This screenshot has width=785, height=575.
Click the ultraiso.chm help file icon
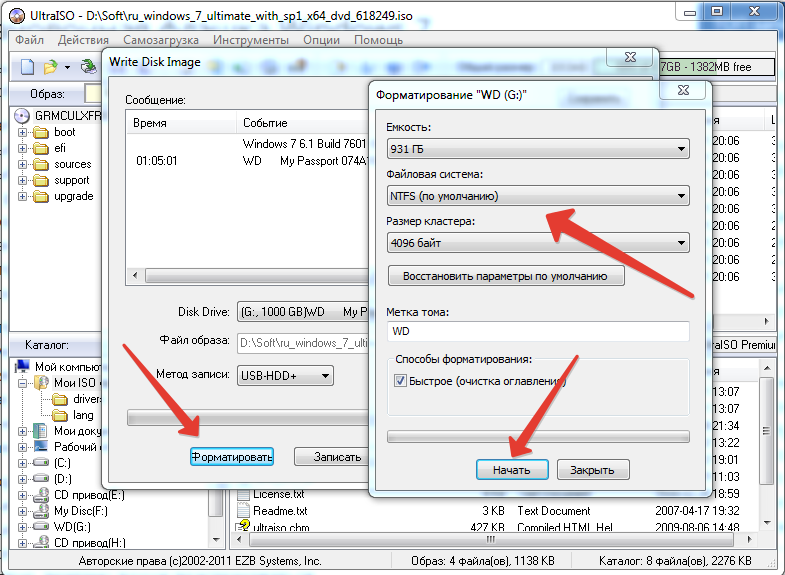243,526
